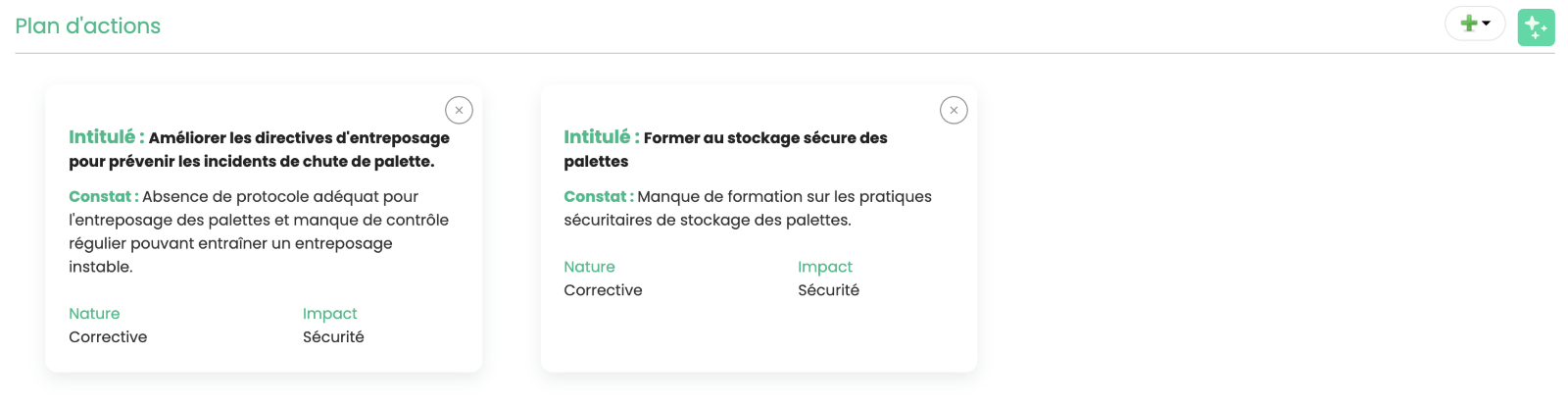Click the 'Manque de formation' constat text

[x=748, y=208]
